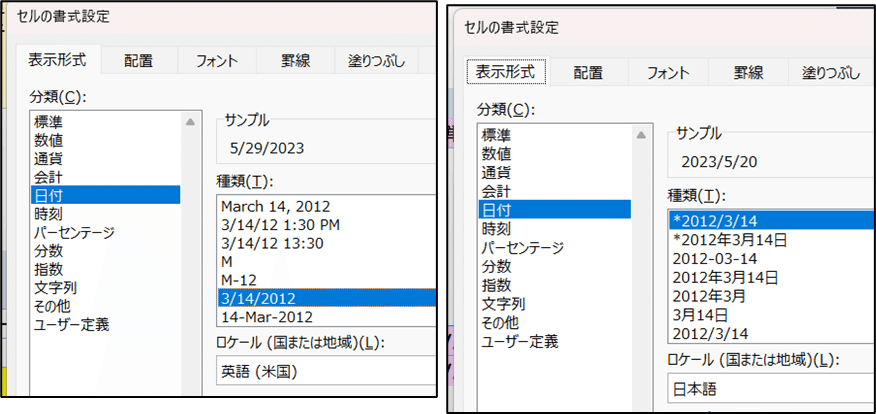Viewport: 876px width, 414px height.
Task: Open the 配置 tab in left dialog
Action: pyautogui.click(x=139, y=60)
